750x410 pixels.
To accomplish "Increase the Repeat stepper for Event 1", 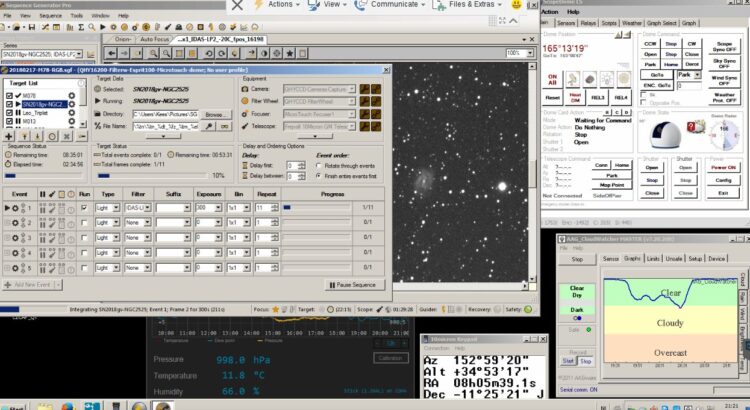I will (x=275, y=206).
